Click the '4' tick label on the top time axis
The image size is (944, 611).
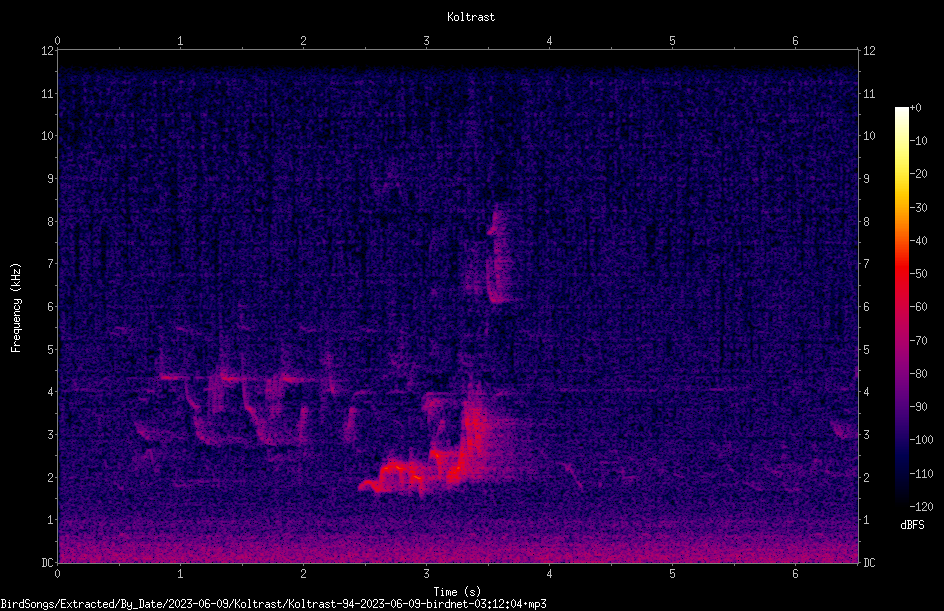(549, 41)
